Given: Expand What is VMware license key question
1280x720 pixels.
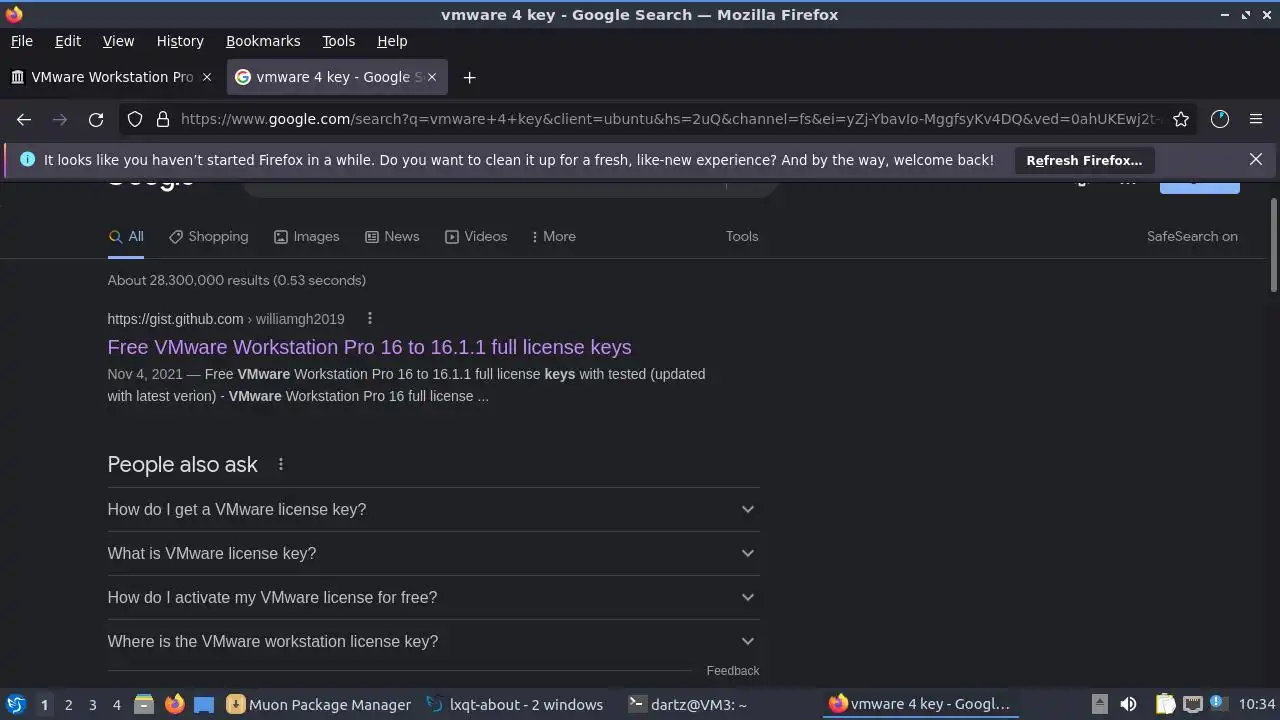Looking at the screenshot, I should click(433, 553).
